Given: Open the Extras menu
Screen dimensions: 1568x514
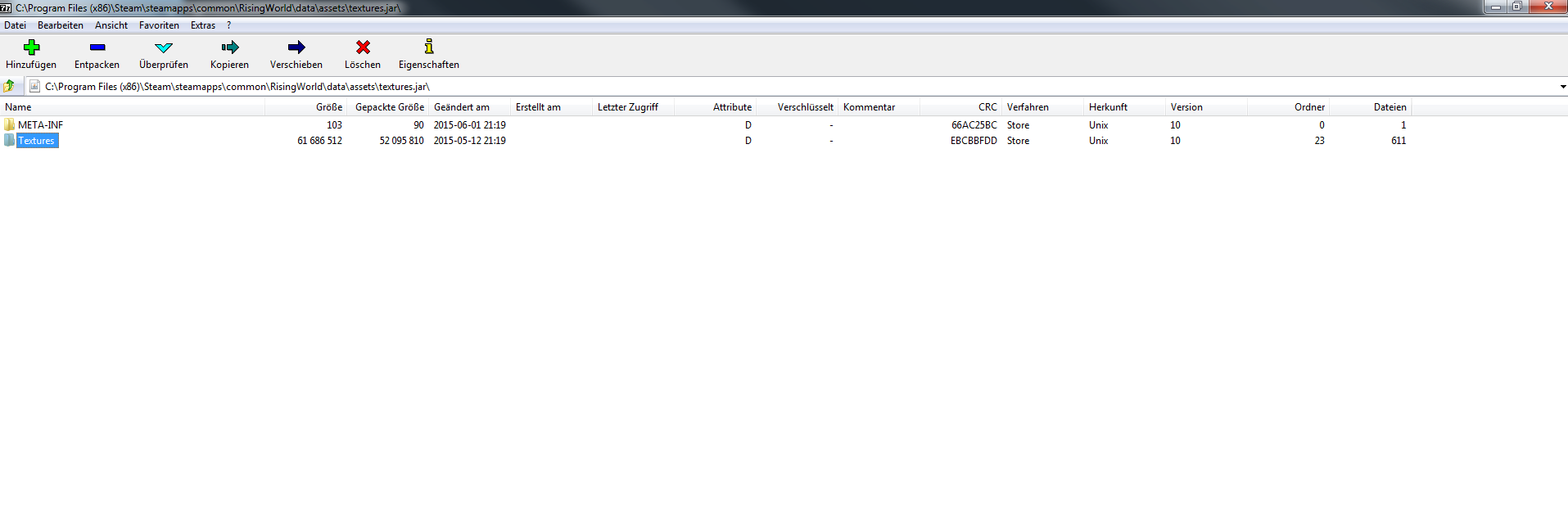Looking at the screenshot, I should pyautogui.click(x=203, y=25).
